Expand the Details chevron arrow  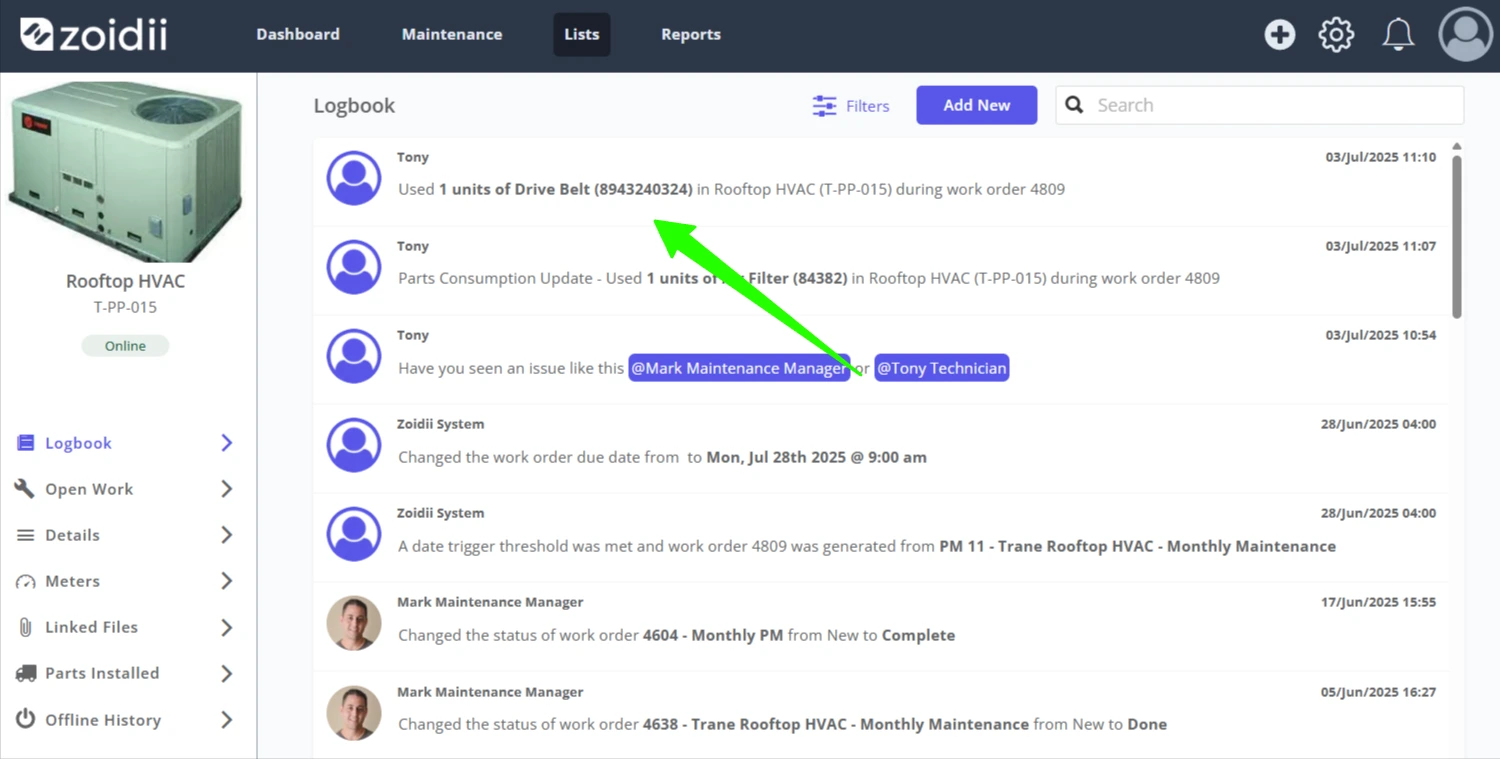click(227, 535)
